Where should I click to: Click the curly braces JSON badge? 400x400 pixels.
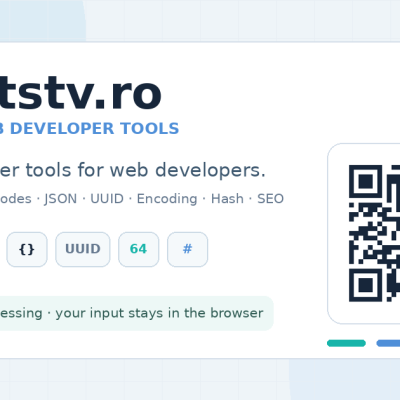coord(27,249)
